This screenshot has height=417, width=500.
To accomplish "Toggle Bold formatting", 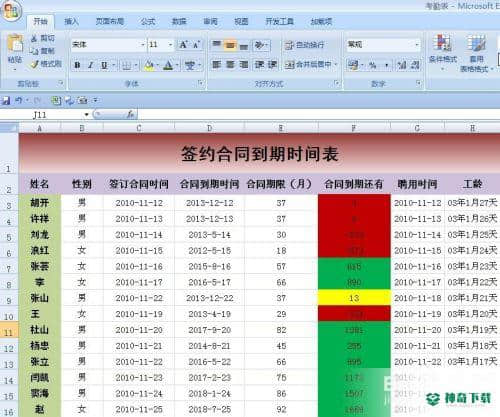I will (x=77, y=65).
